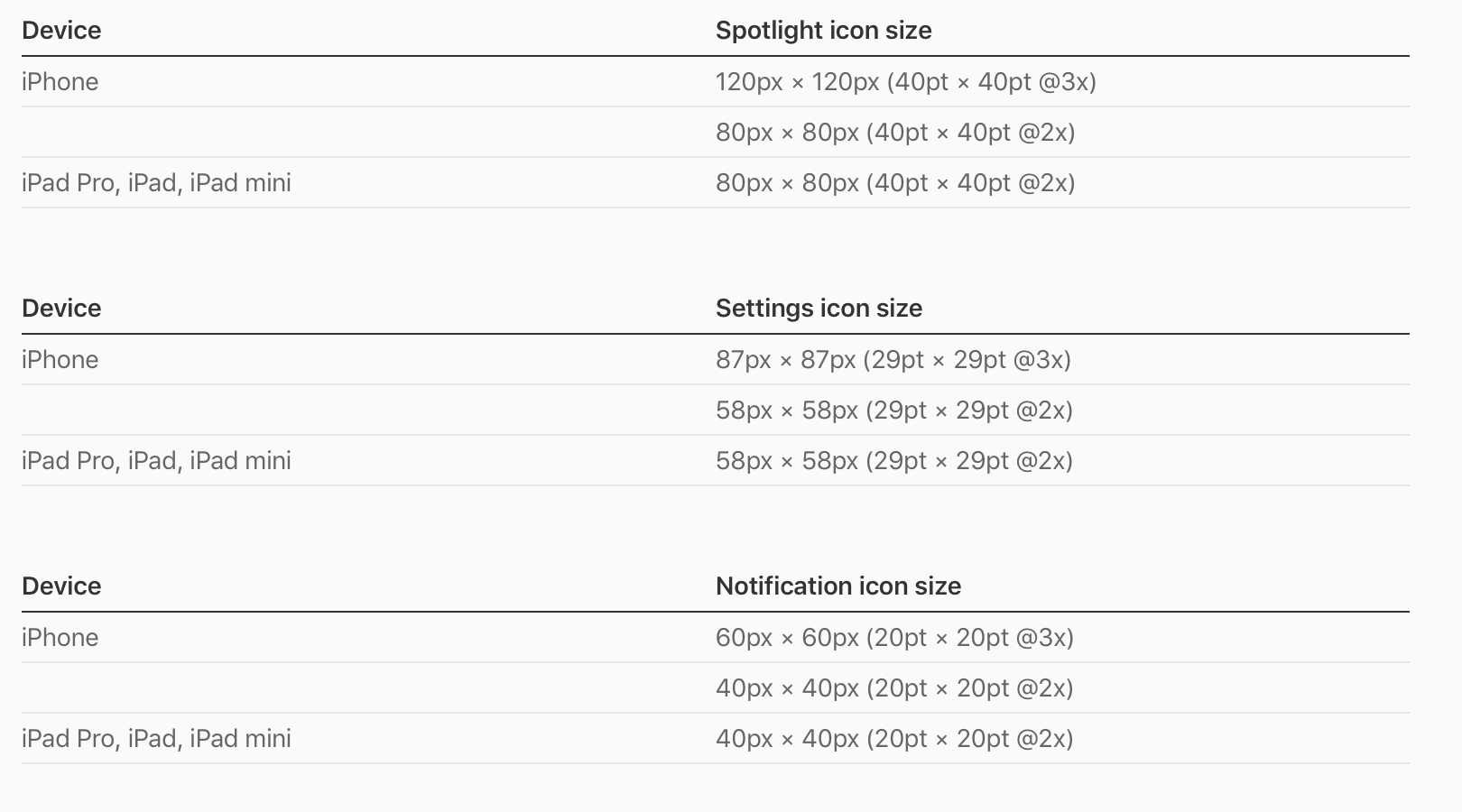Click iPad Pro row in Spotlight table
Screen dimensions: 1462x812
[x=156, y=183]
